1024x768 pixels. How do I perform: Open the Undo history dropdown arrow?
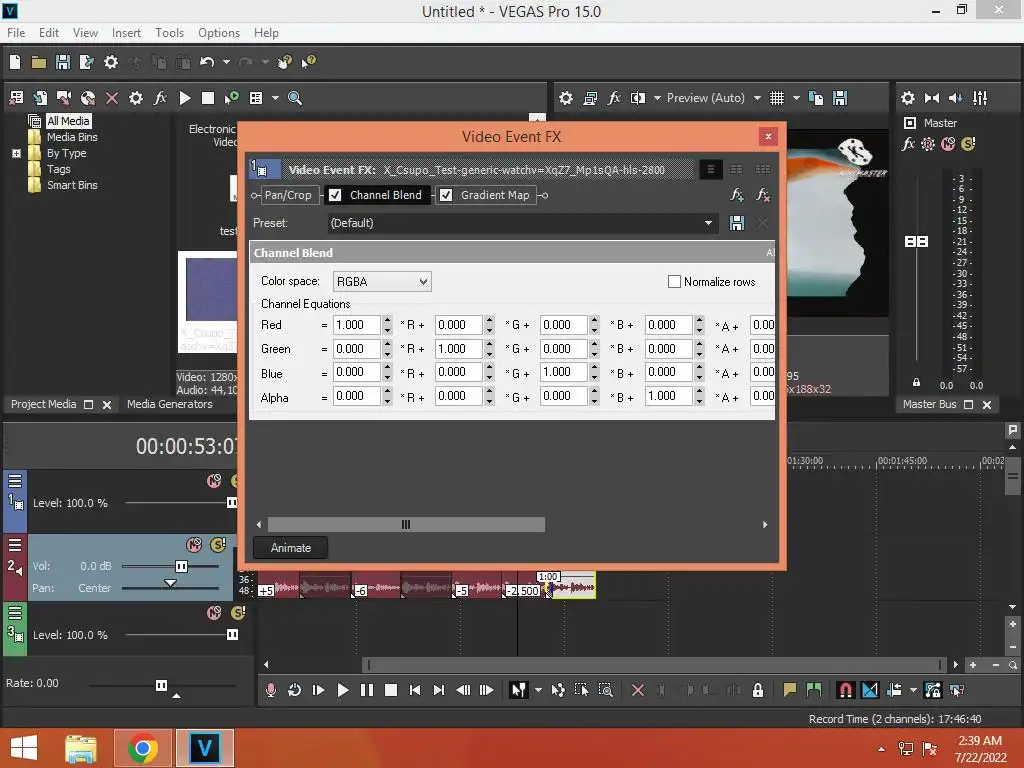coord(226,62)
